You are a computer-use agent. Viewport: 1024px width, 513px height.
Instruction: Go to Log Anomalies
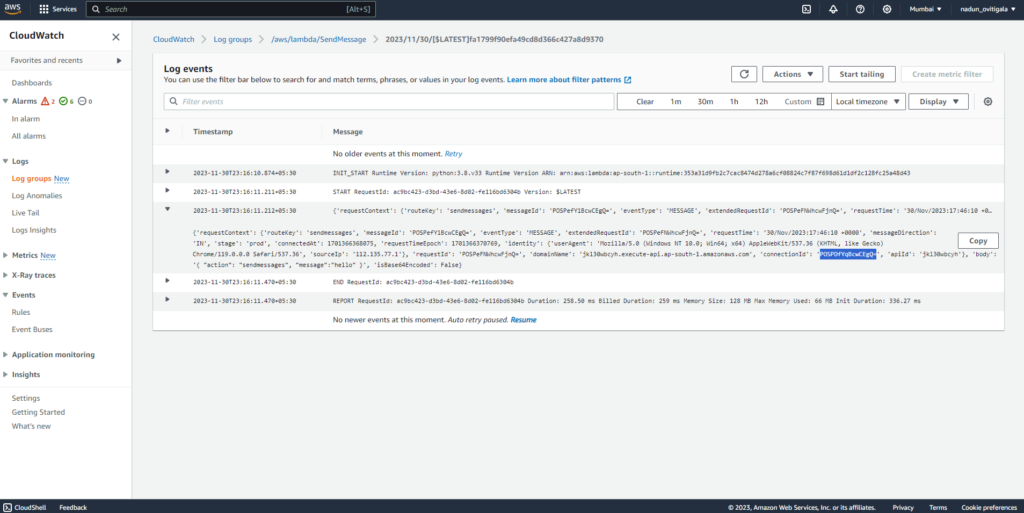point(37,196)
